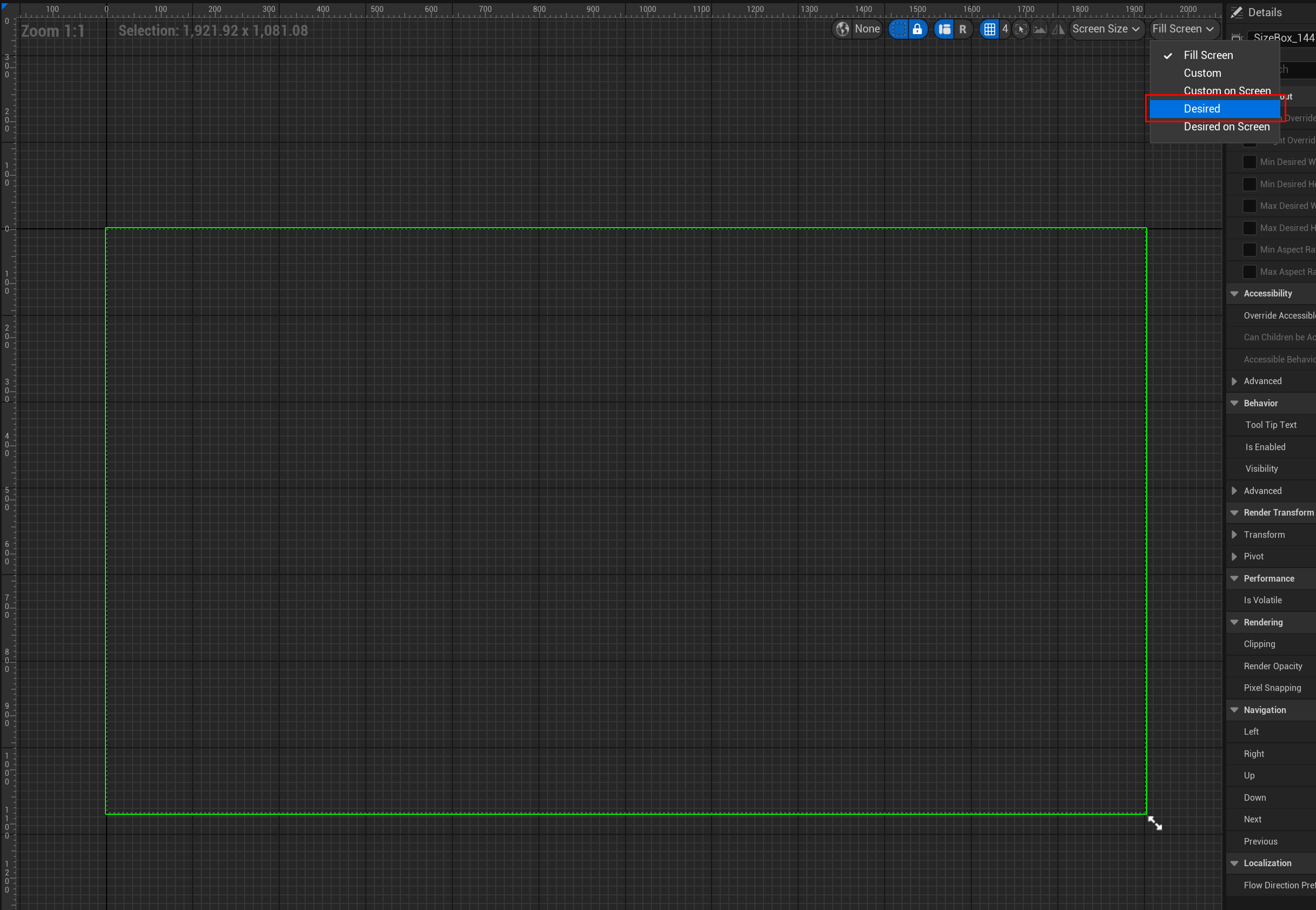Enable the Min Desired Width checkbox
The image size is (1316, 910).
pyautogui.click(x=1249, y=162)
